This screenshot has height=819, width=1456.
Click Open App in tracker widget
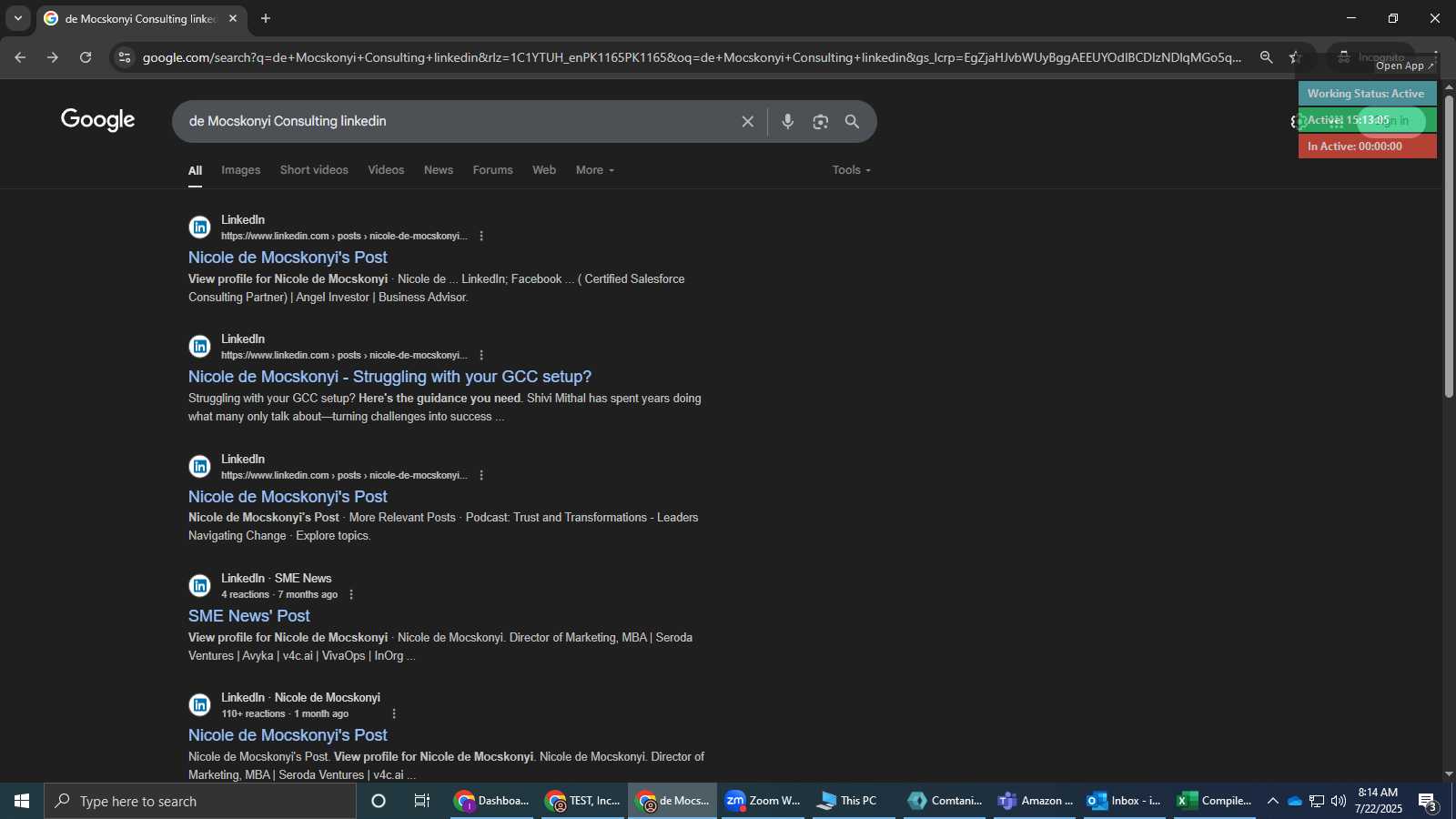(1404, 66)
